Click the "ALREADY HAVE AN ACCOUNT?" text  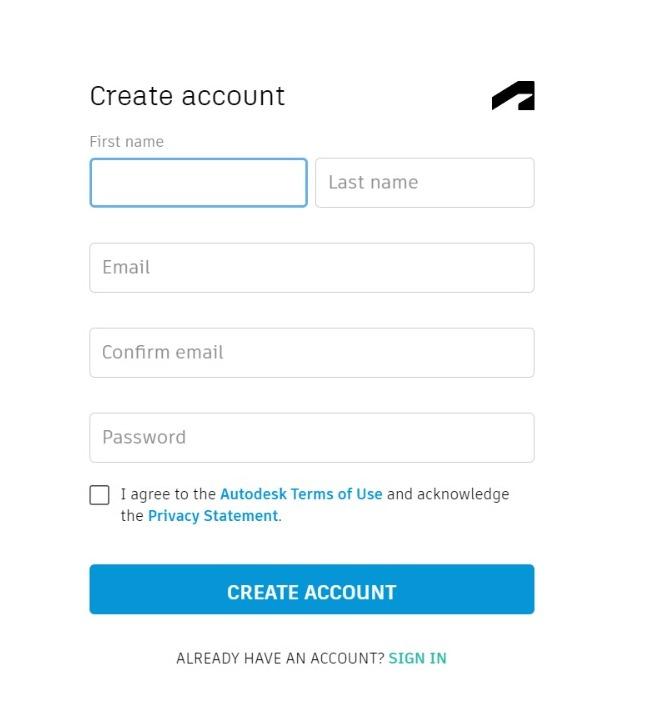click(x=280, y=658)
